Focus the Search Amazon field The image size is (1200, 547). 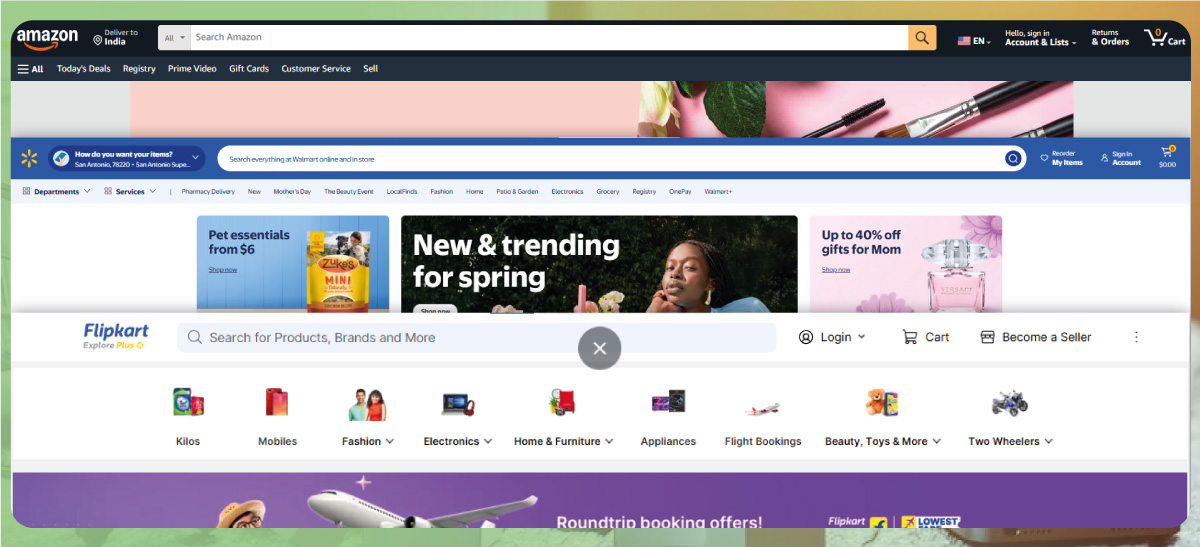549,38
